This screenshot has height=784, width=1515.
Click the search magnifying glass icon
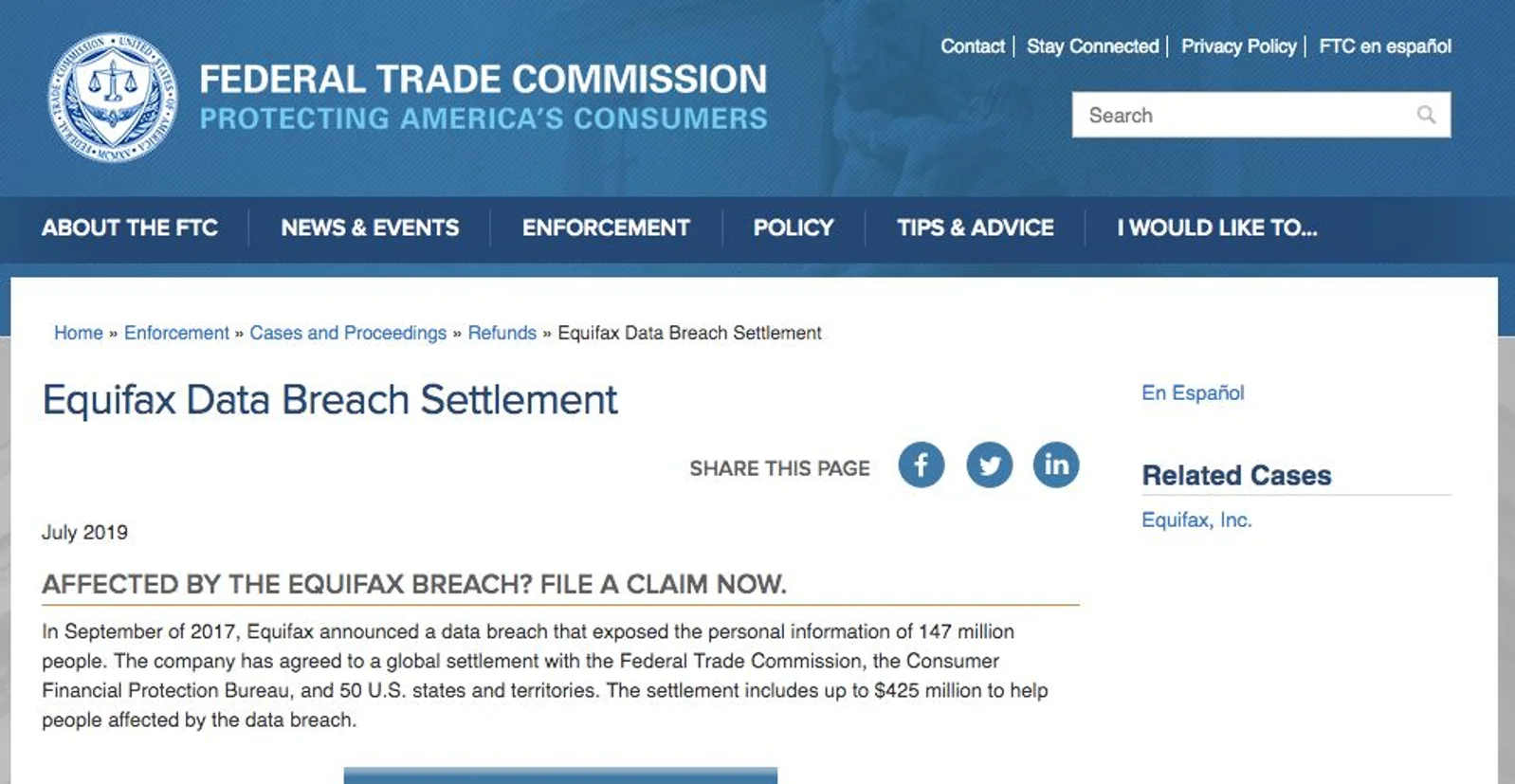pos(1426,115)
